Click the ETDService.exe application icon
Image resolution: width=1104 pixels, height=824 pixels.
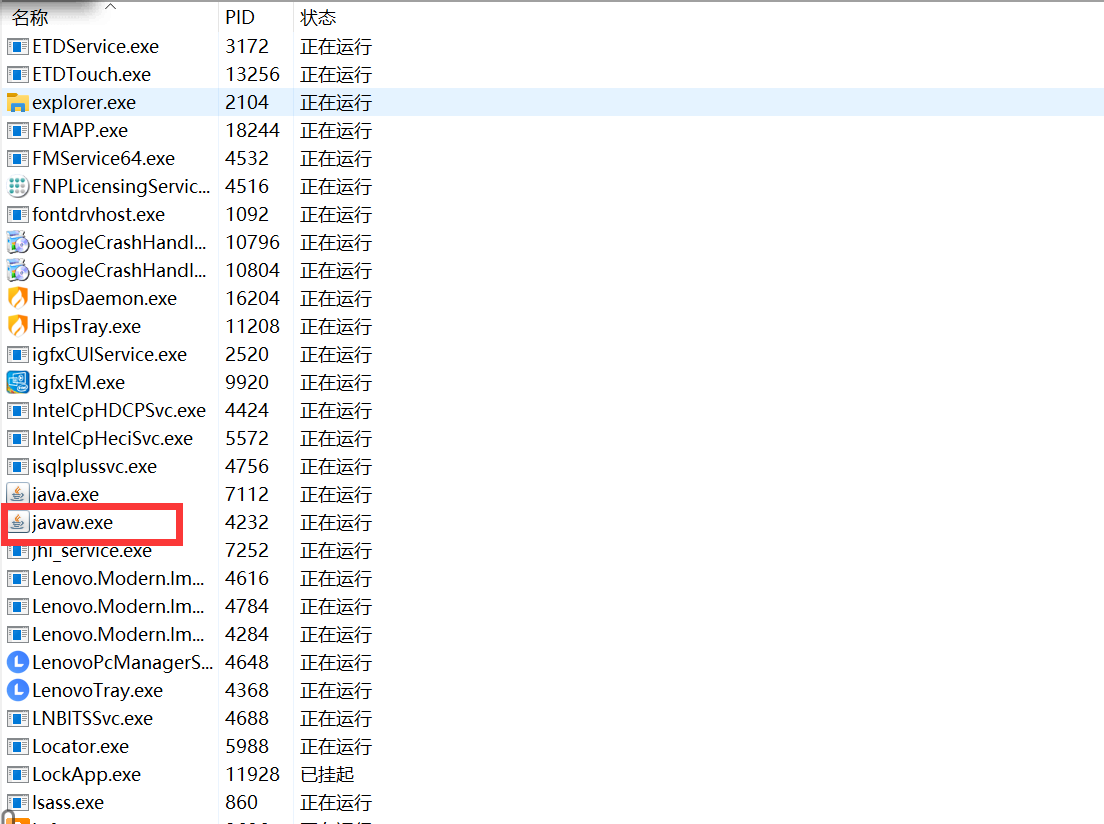click(16, 46)
